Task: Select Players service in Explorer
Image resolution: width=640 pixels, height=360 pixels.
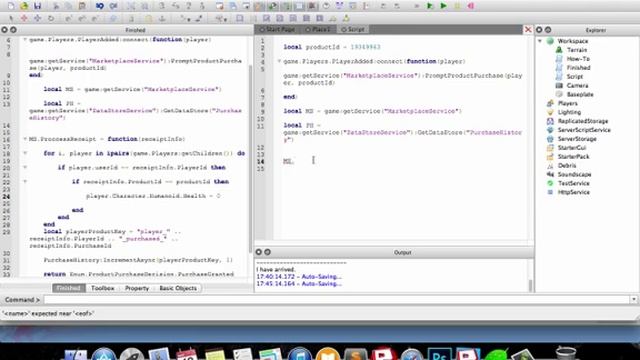Action: (568, 103)
